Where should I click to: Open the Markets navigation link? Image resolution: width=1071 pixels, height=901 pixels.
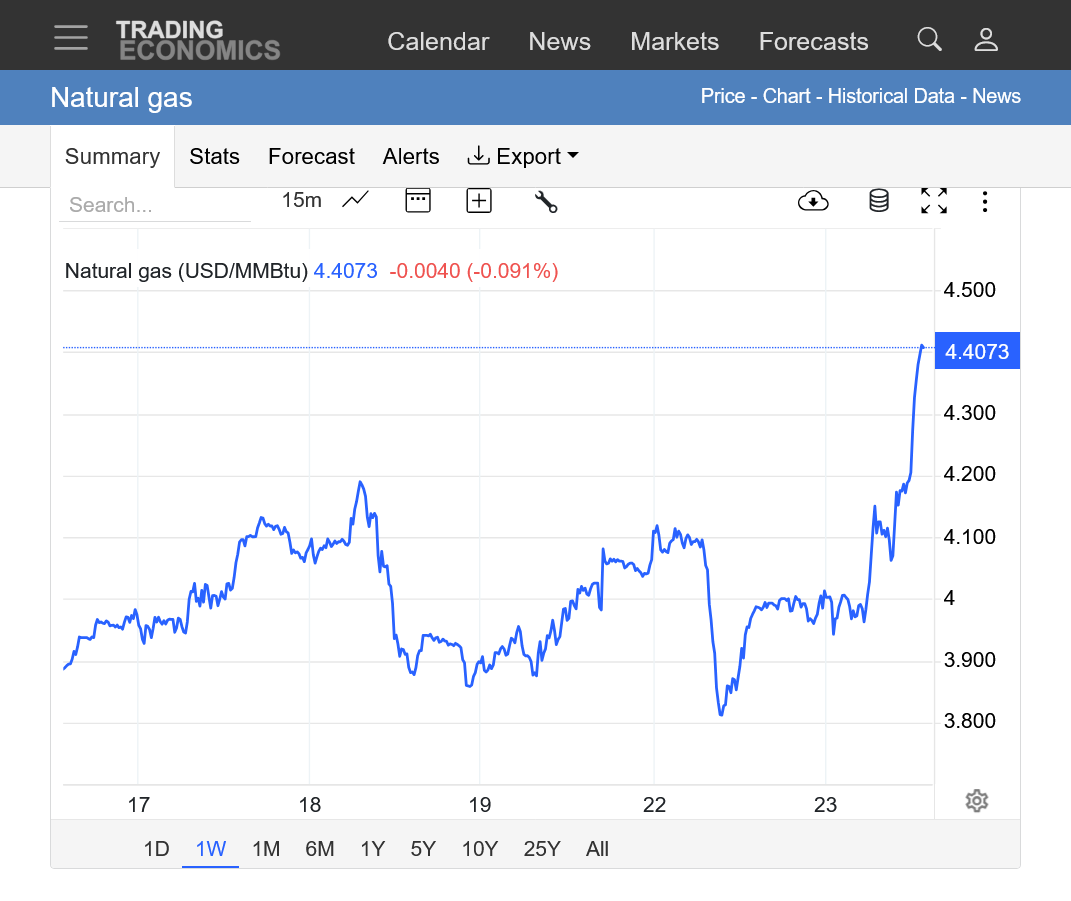coord(674,41)
